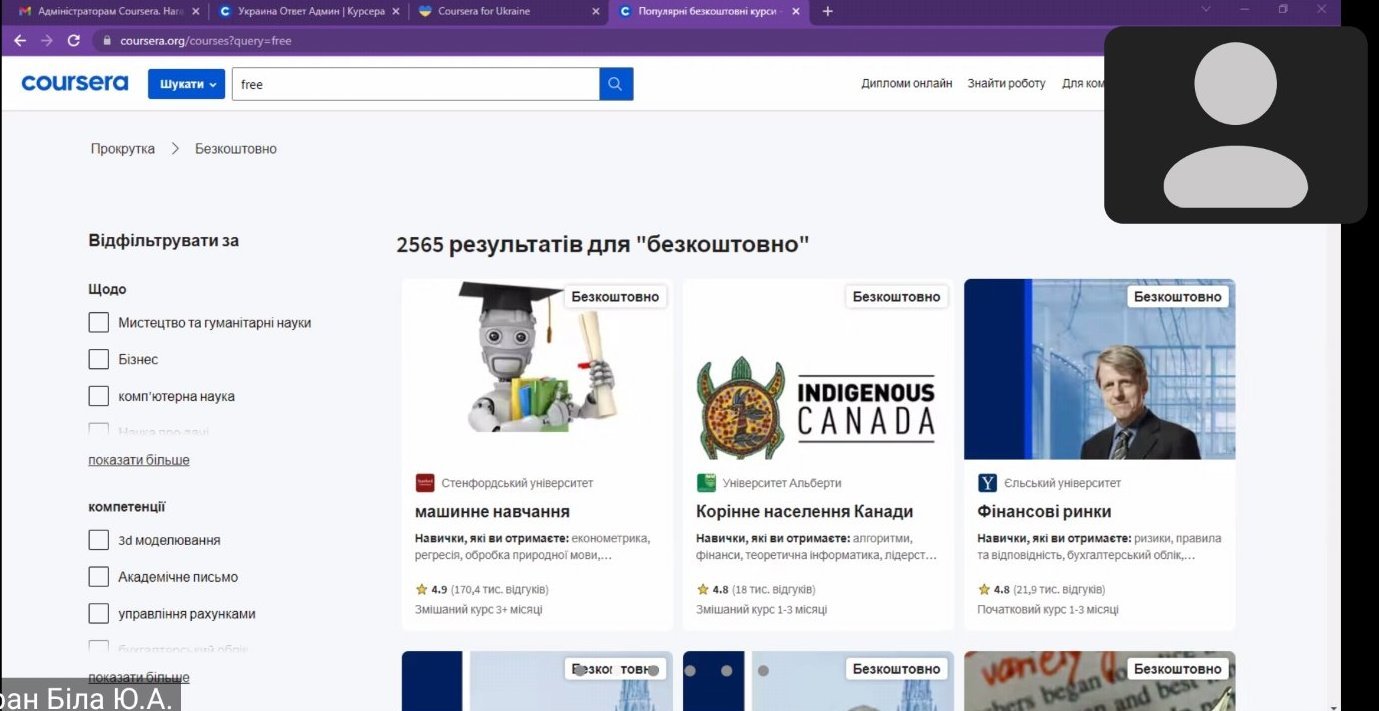Expand показати більше under Щодо
Viewport: 1379px width, 711px height.
(139, 460)
